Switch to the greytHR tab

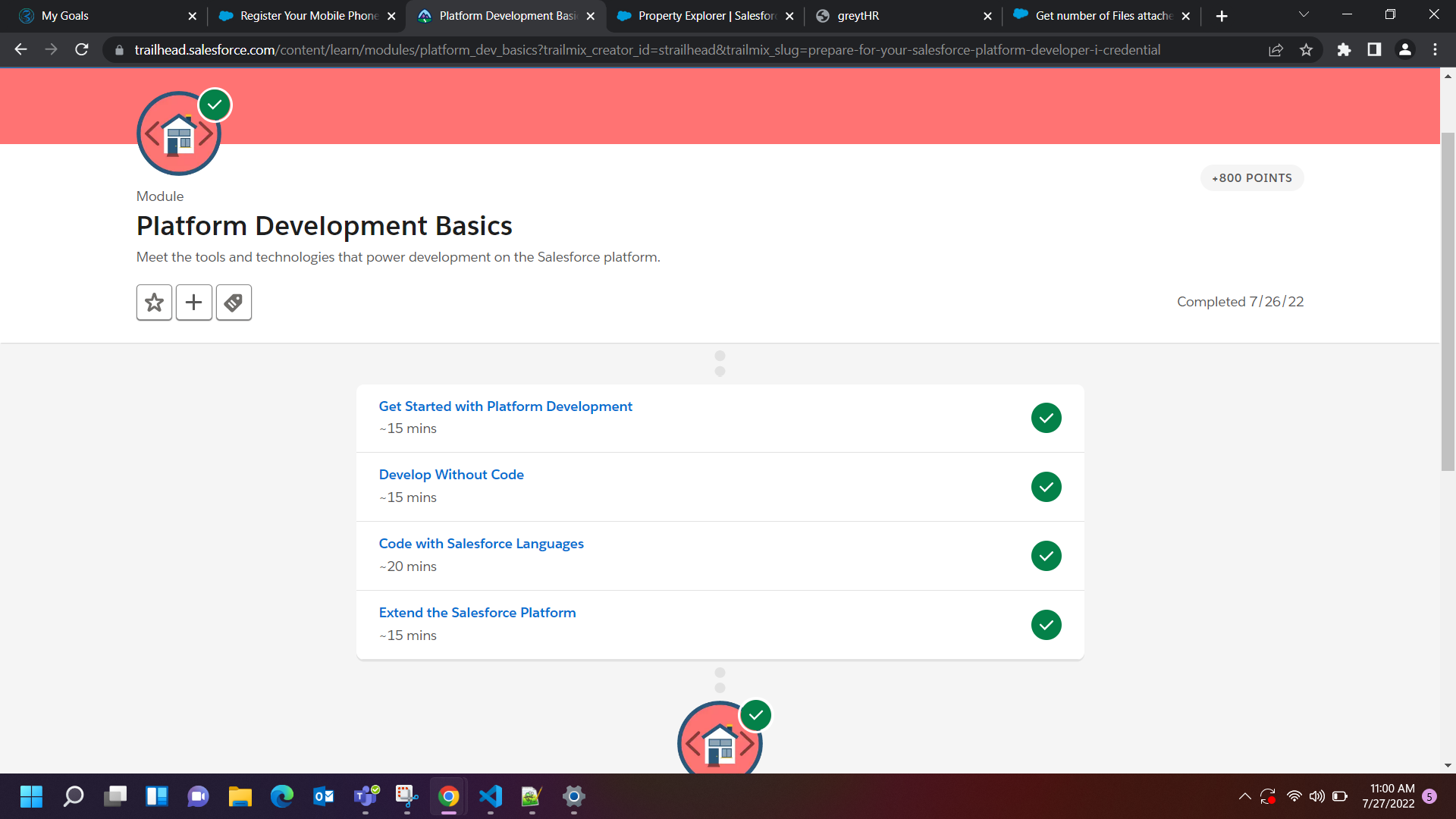[x=904, y=16]
